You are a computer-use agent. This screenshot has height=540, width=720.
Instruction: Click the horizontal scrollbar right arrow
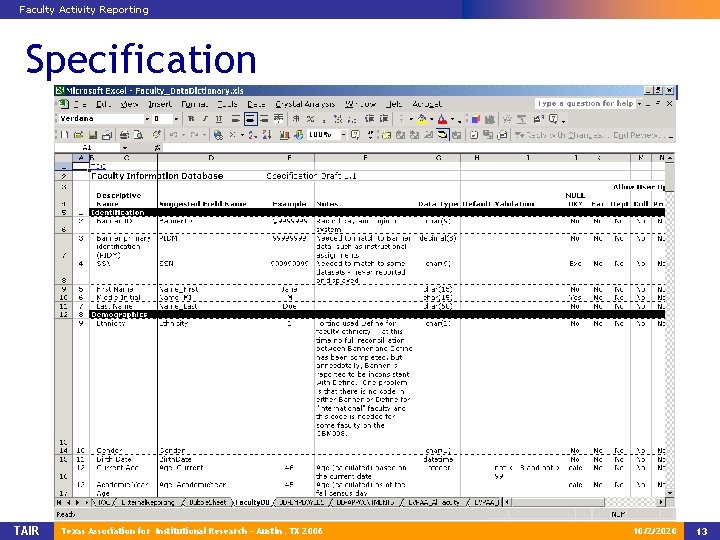click(x=661, y=502)
